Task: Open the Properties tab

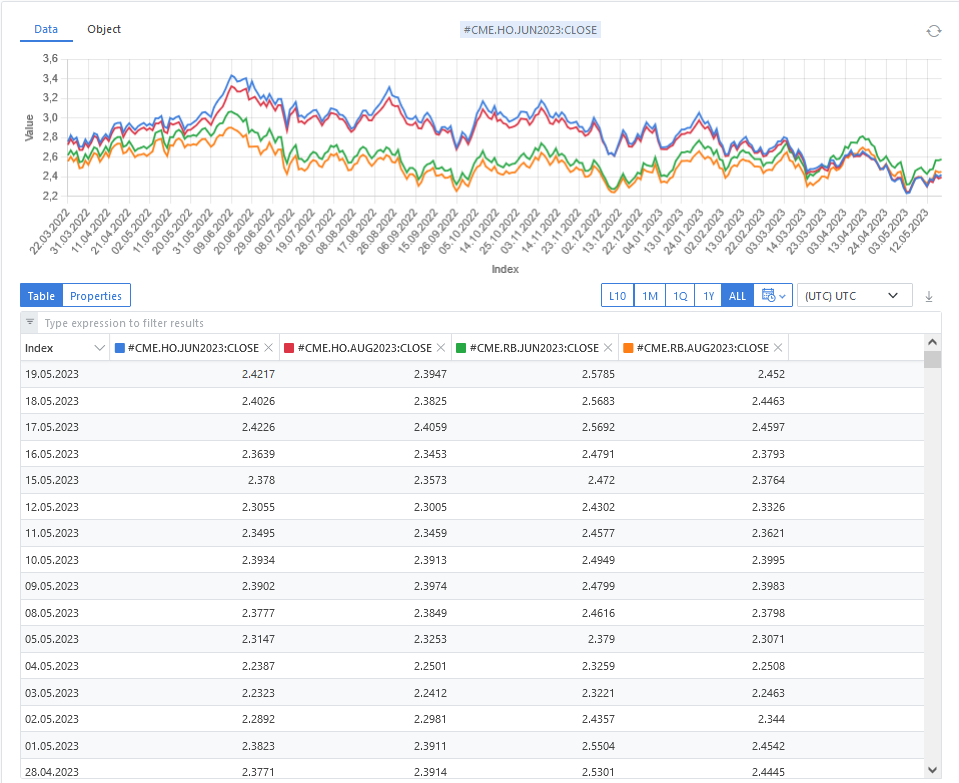Action: tap(96, 296)
